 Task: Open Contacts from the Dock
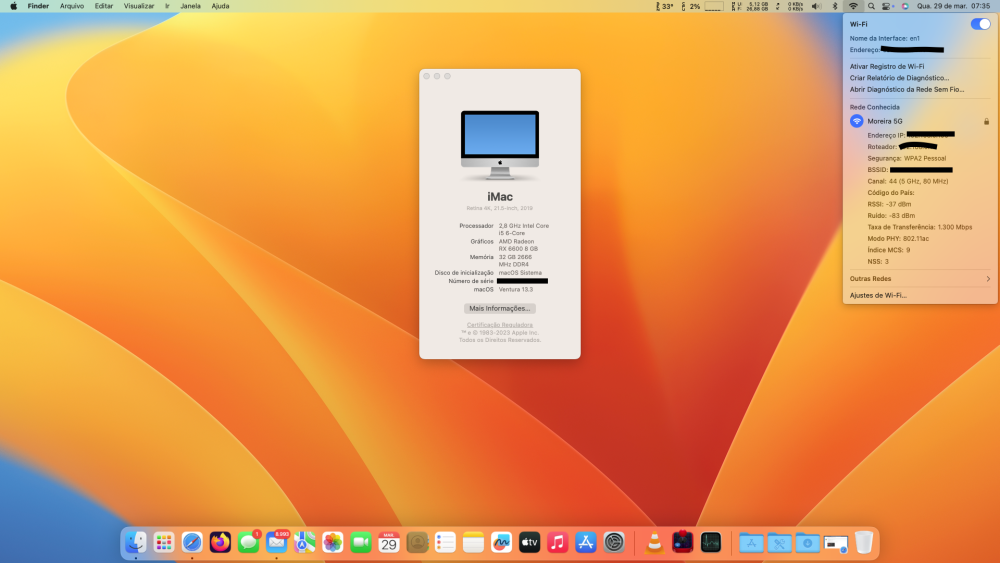[x=417, y=543]
